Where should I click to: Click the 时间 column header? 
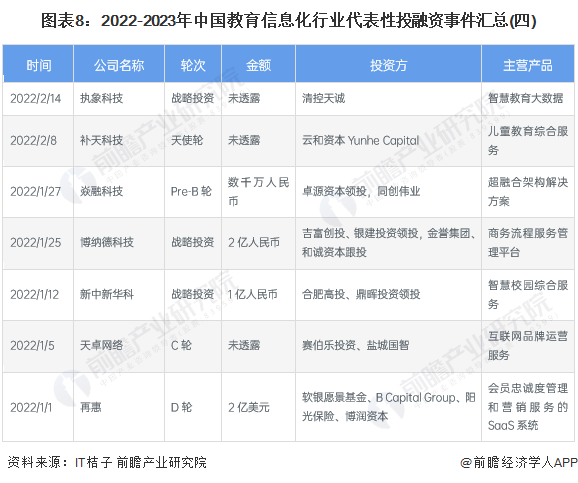click(38, 65)
